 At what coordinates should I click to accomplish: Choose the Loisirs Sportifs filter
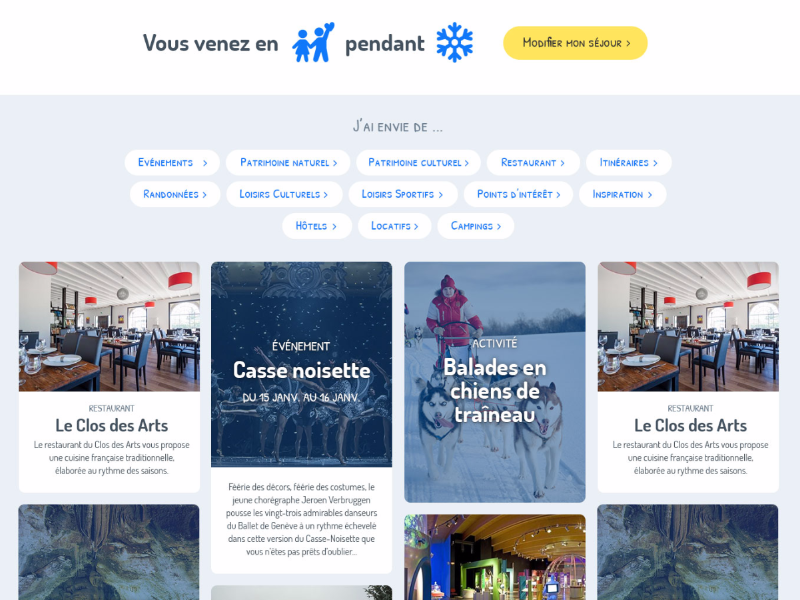[403, 194]
